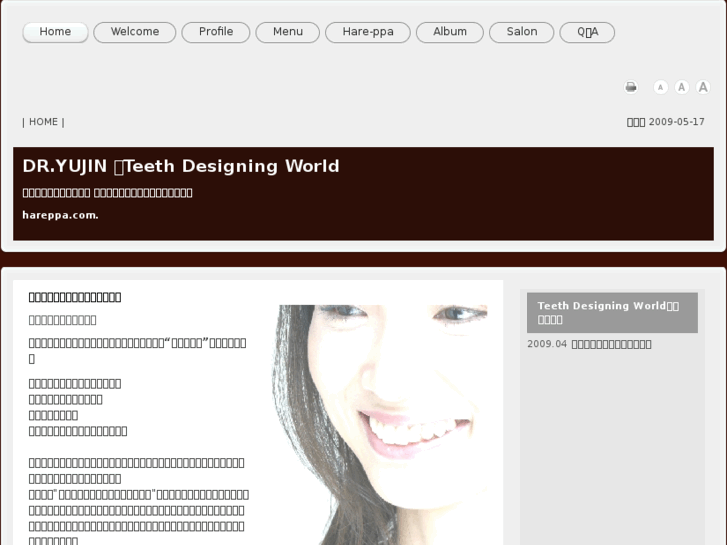Open the Welcome page
Viewport: 727px width, 545px height.
pos(134,32)
